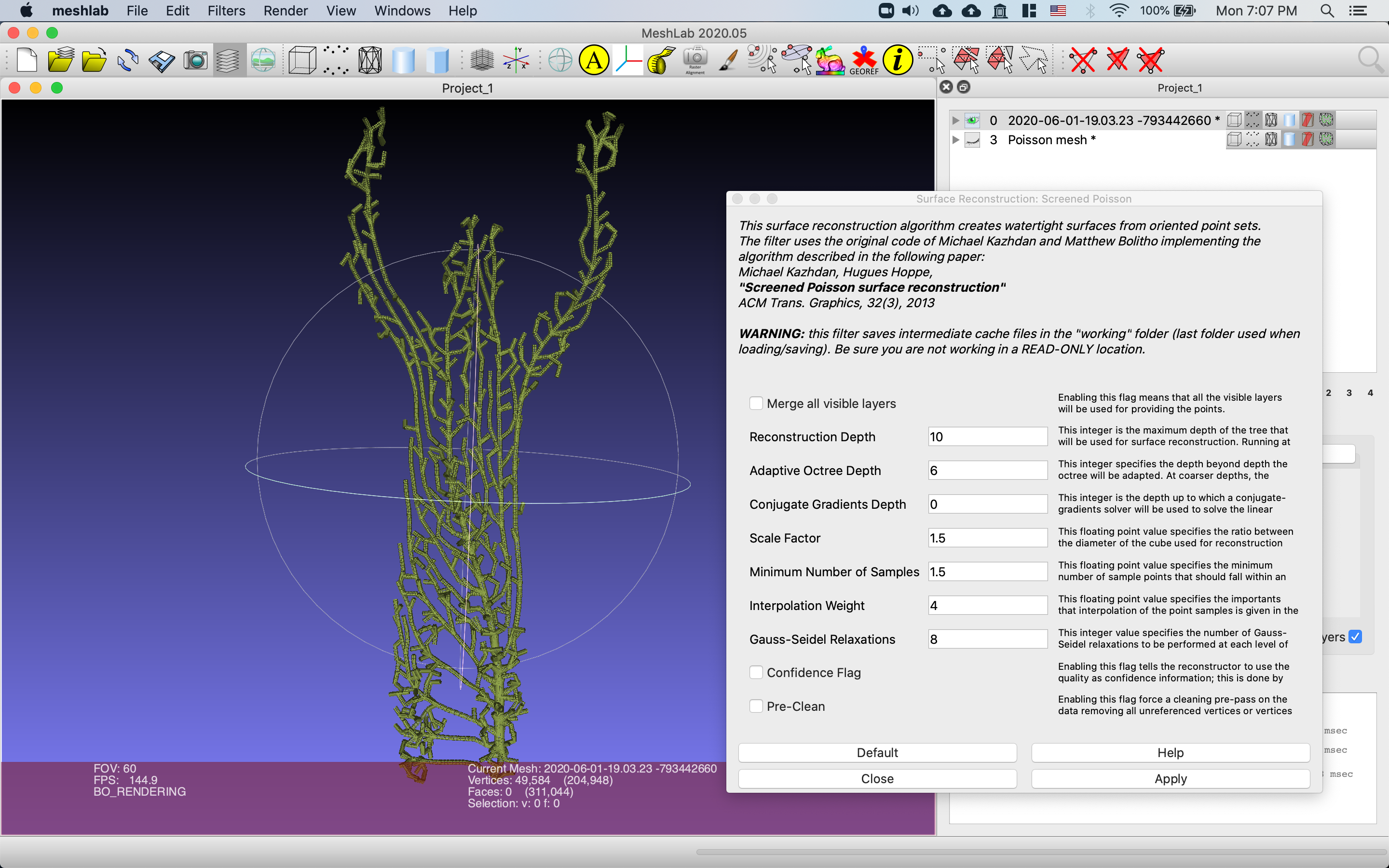Click the Help button in dialog
This screenshot has height=868, width=1389.
point(1171,752)
